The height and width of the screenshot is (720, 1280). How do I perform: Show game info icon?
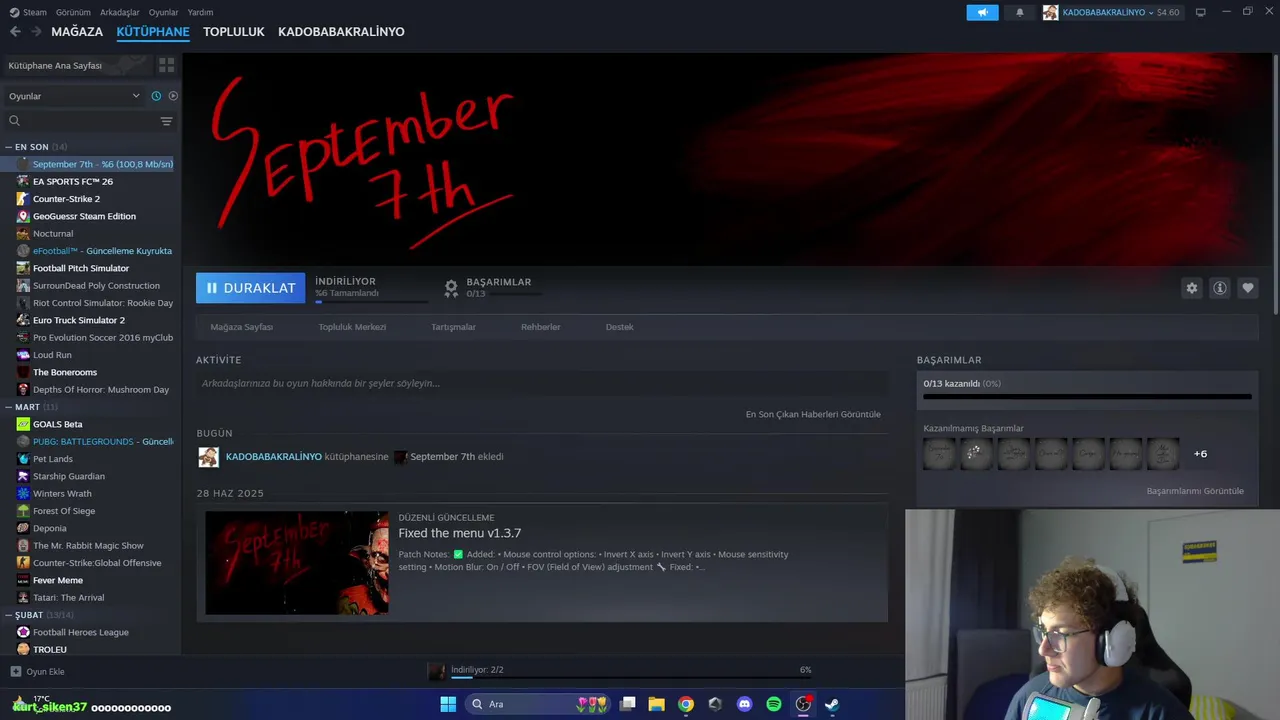point(1220,288)
